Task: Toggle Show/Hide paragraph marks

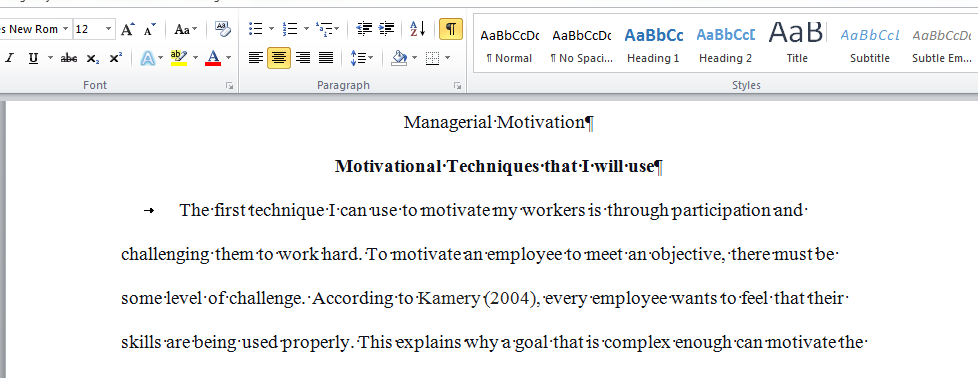Action: click(x=451, y=29)
